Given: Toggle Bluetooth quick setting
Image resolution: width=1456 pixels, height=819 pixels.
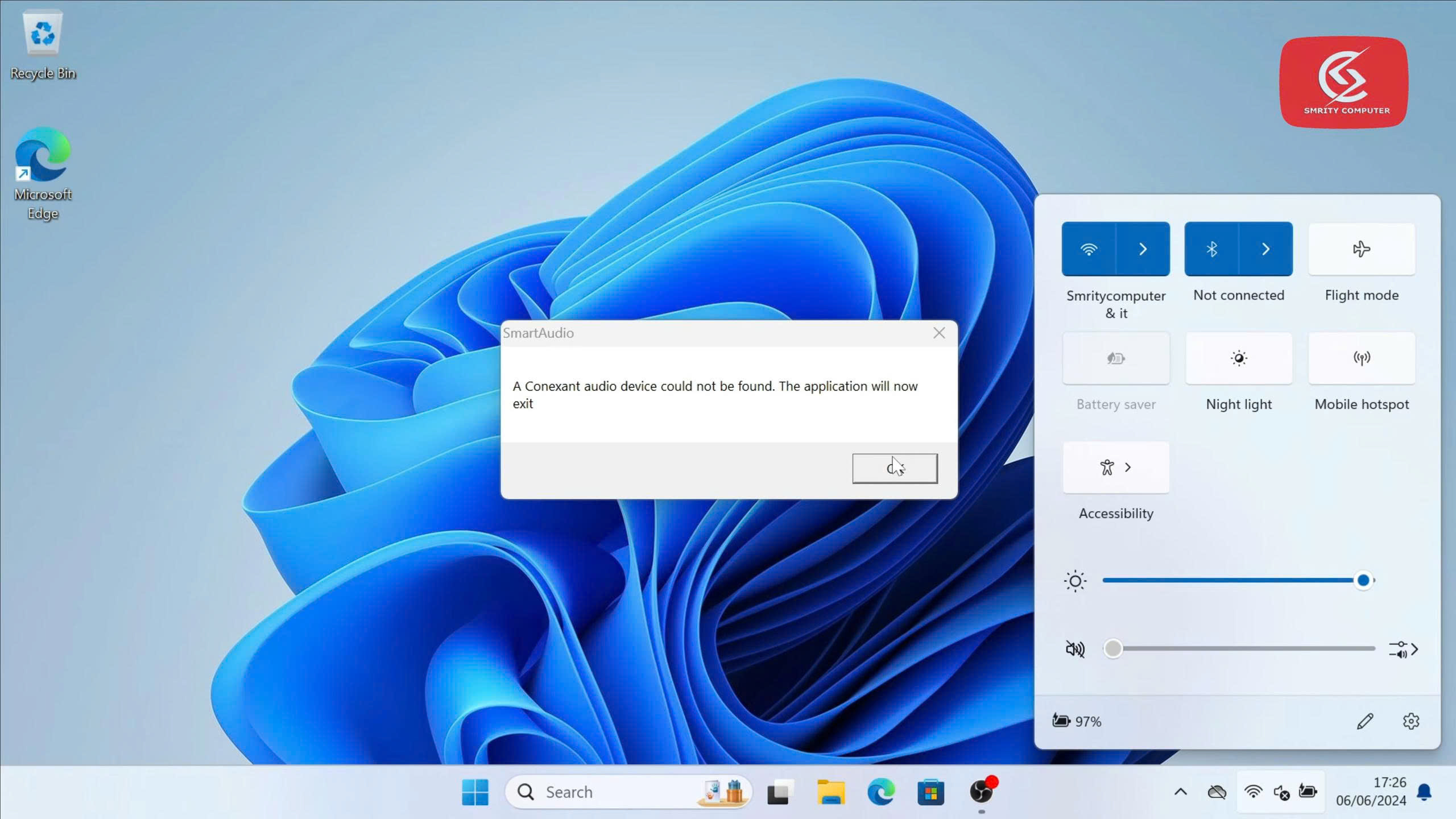Looking at the screenshot, I should [x=1211, y=249].
